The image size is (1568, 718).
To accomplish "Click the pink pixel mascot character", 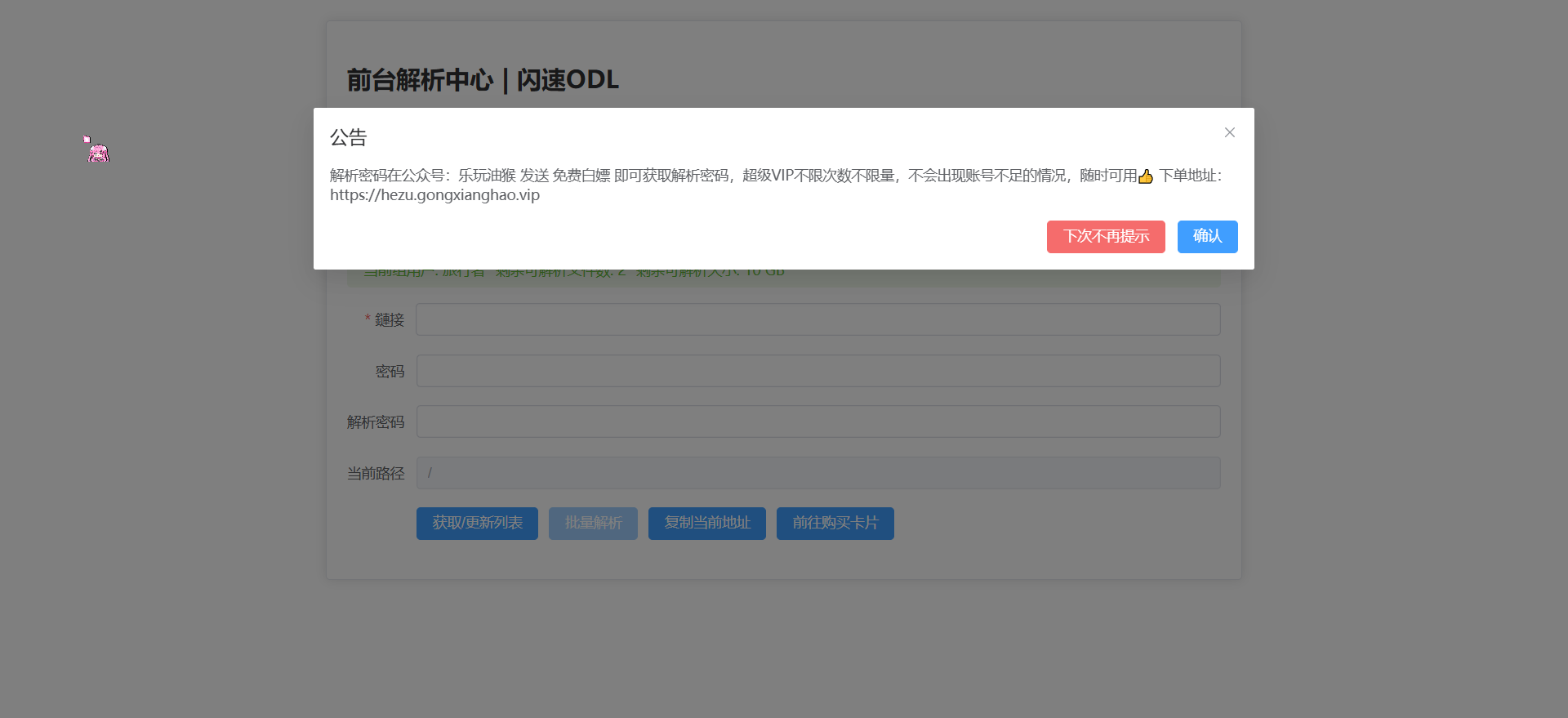I will tap(98, 151).
